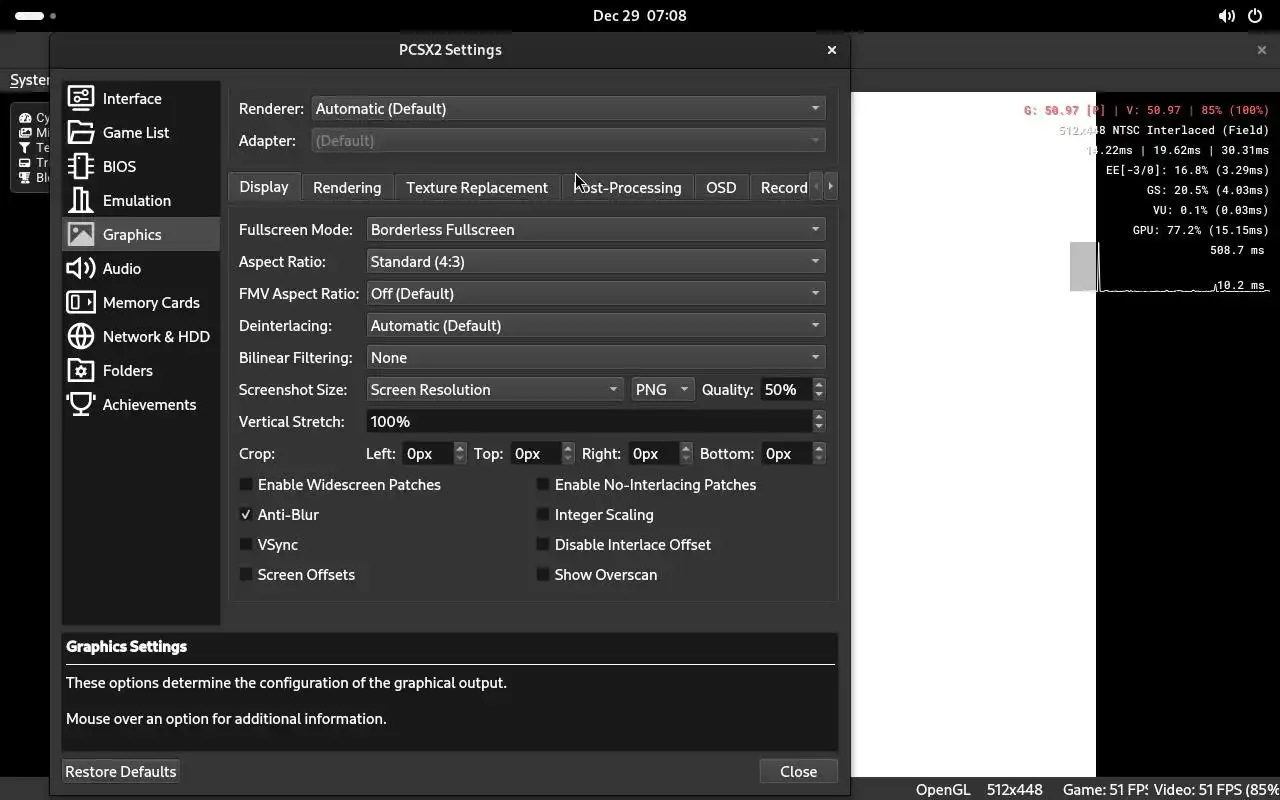Toggle Integer Scaling checkbox
Viewport: 1280px width, 800px height.
543,514
